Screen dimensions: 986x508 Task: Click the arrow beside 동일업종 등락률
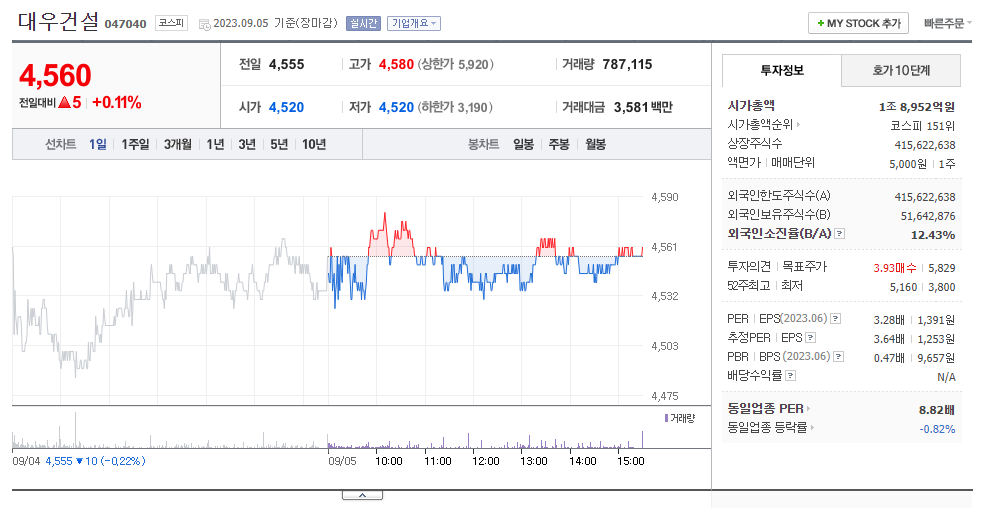[x=812, y=428]
